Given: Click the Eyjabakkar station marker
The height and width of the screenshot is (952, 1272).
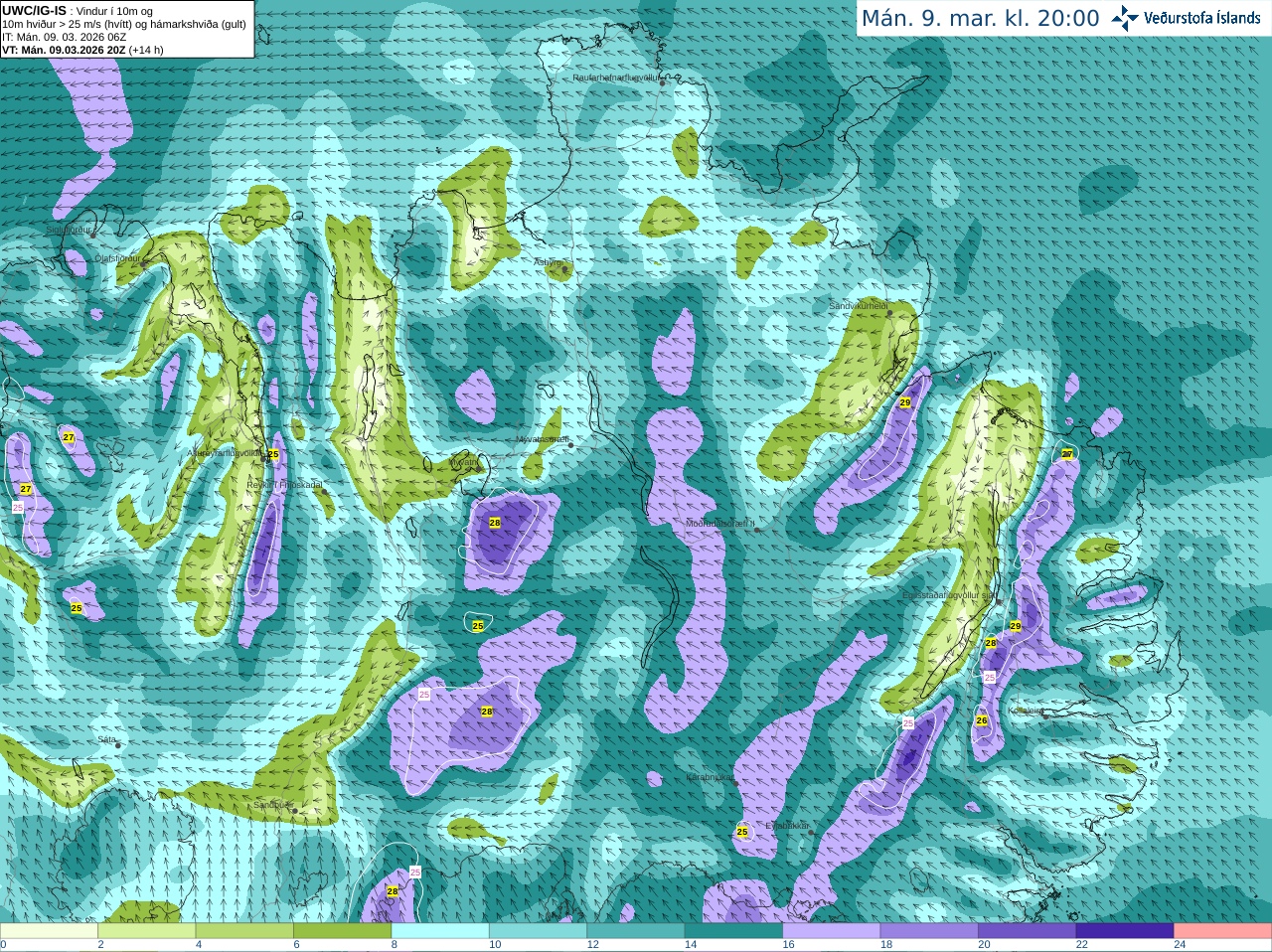Looking at the screenshot, I should (x=812, y=832).
